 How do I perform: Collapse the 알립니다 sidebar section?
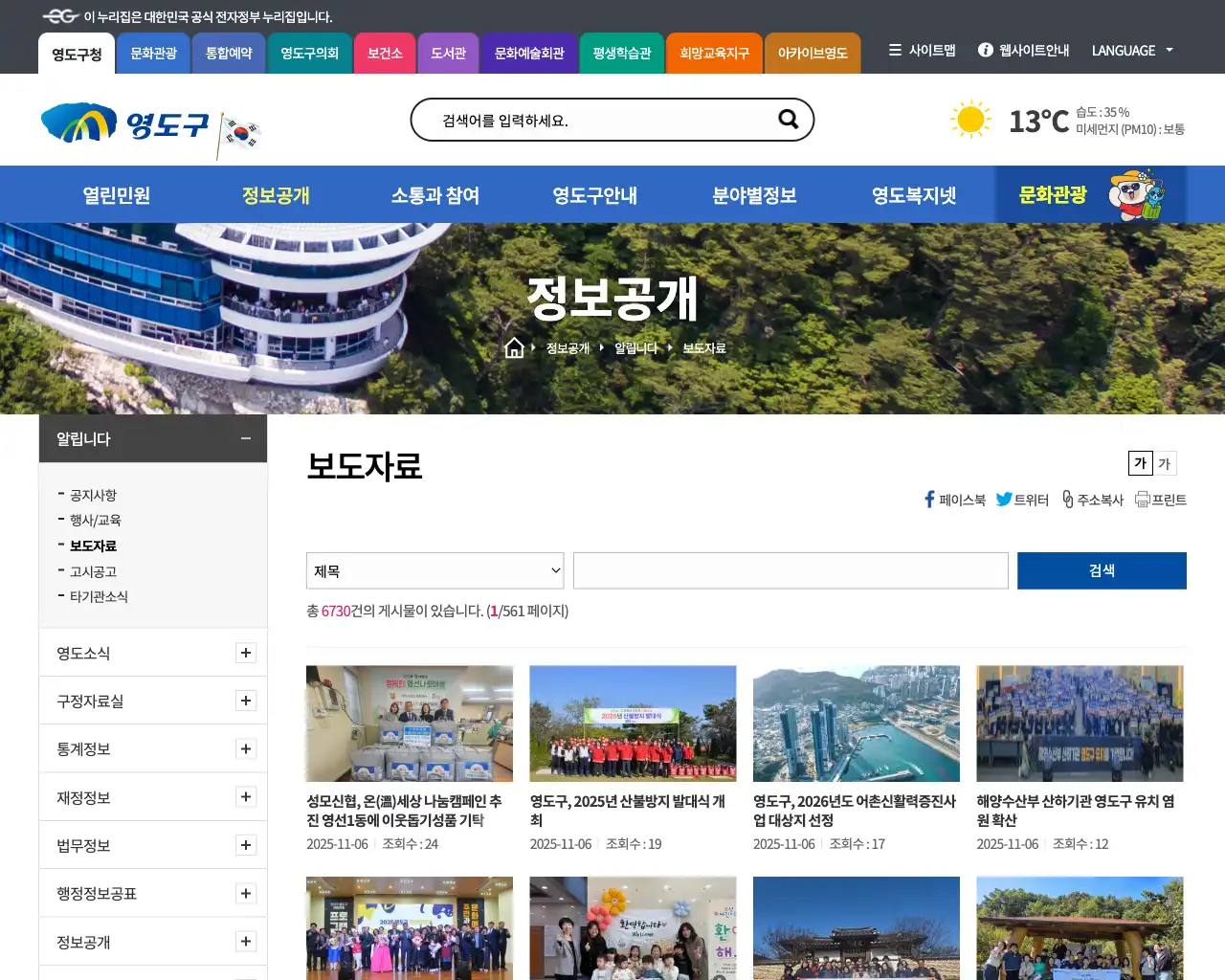[x=245, y=438]
